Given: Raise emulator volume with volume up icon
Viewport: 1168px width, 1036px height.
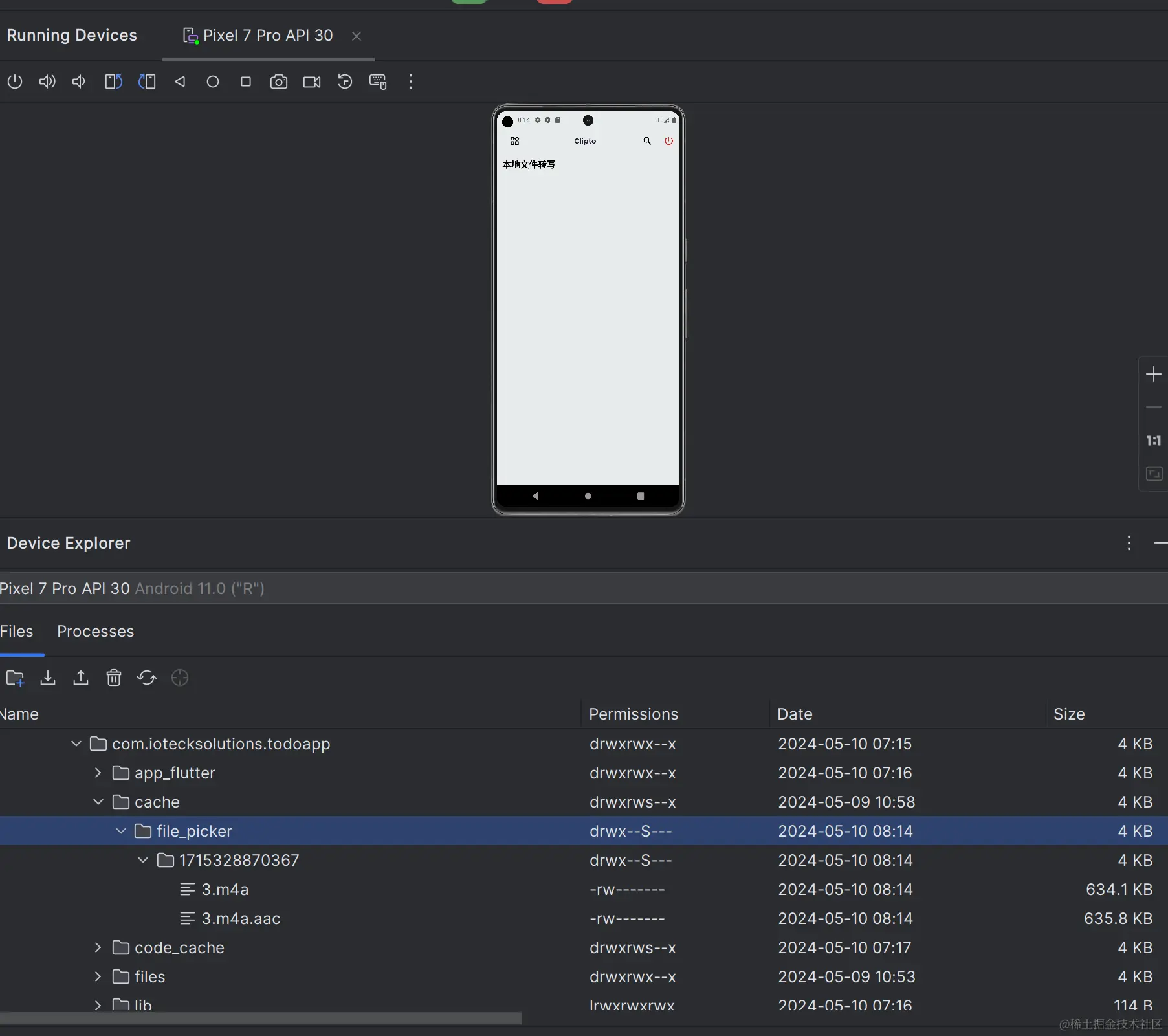Looking at the screenshot, I should click(47, 82).
